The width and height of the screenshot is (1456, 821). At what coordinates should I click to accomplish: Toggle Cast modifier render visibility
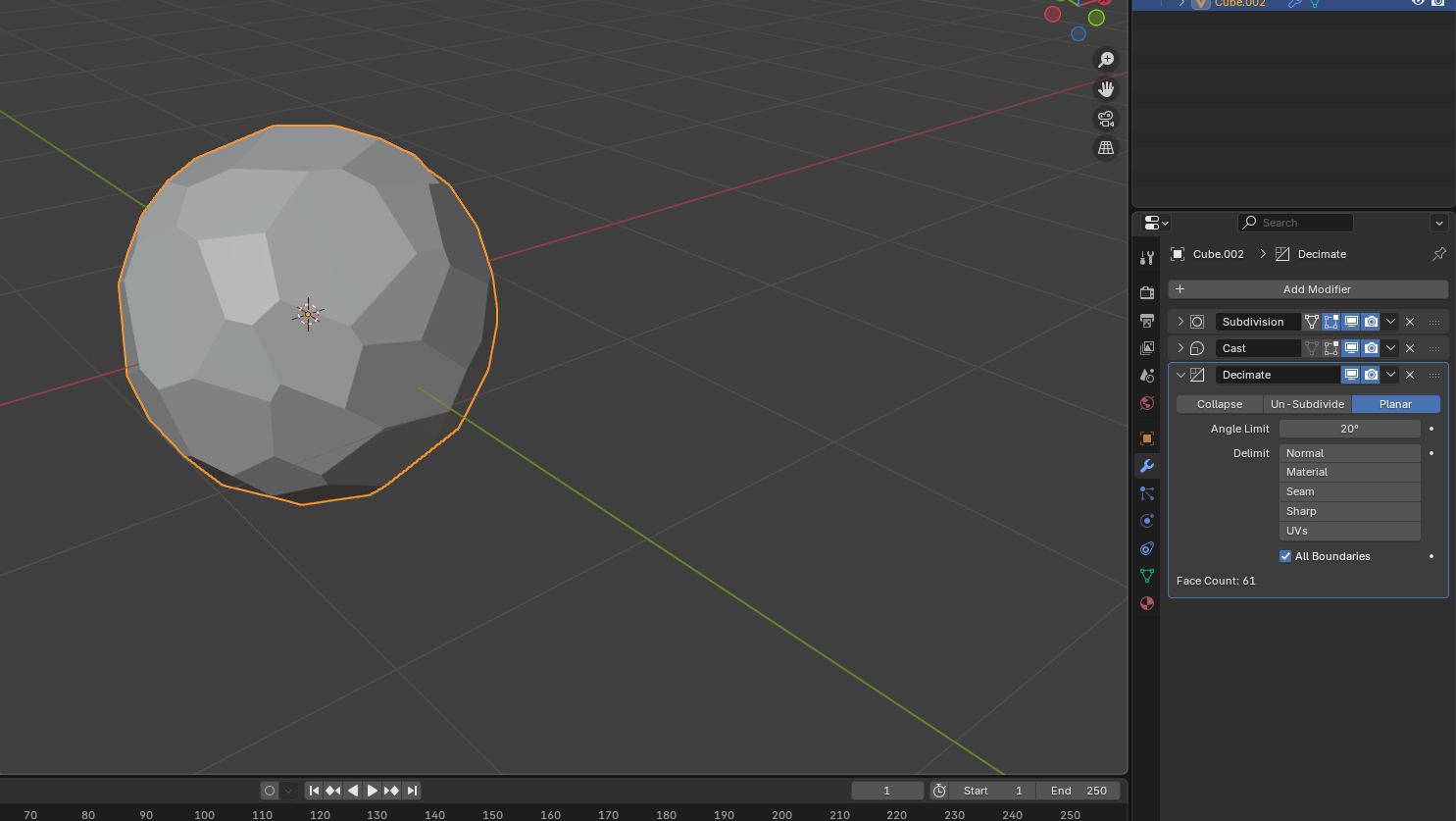click(1371, 348)
